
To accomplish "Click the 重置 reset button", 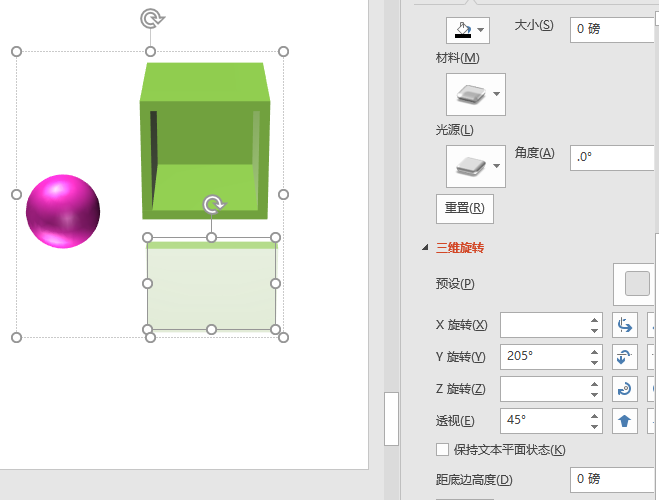I will (465, 209).
